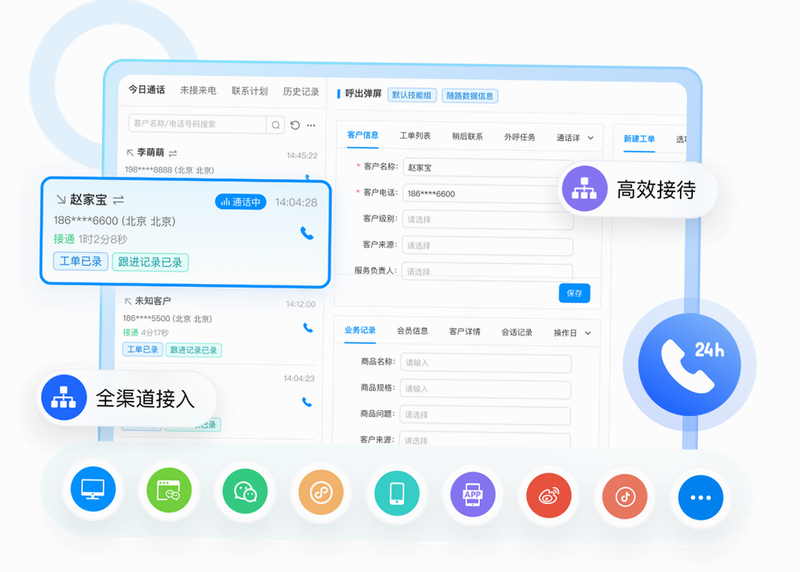Click the 保存 button
Screen dimensions: 800x572
tap(574, 293)
